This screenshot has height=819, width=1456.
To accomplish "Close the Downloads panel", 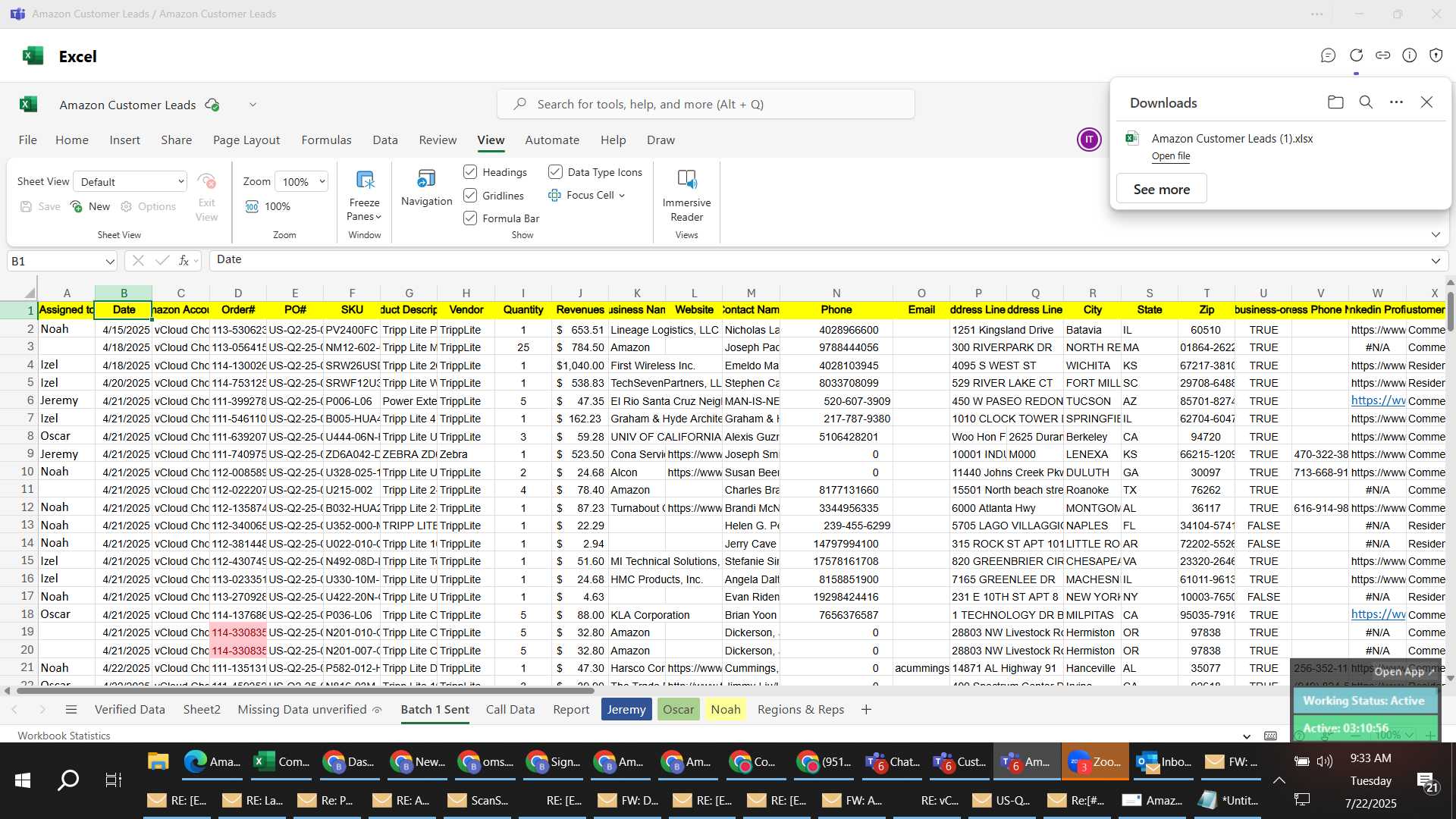I will click(1426, 102).
